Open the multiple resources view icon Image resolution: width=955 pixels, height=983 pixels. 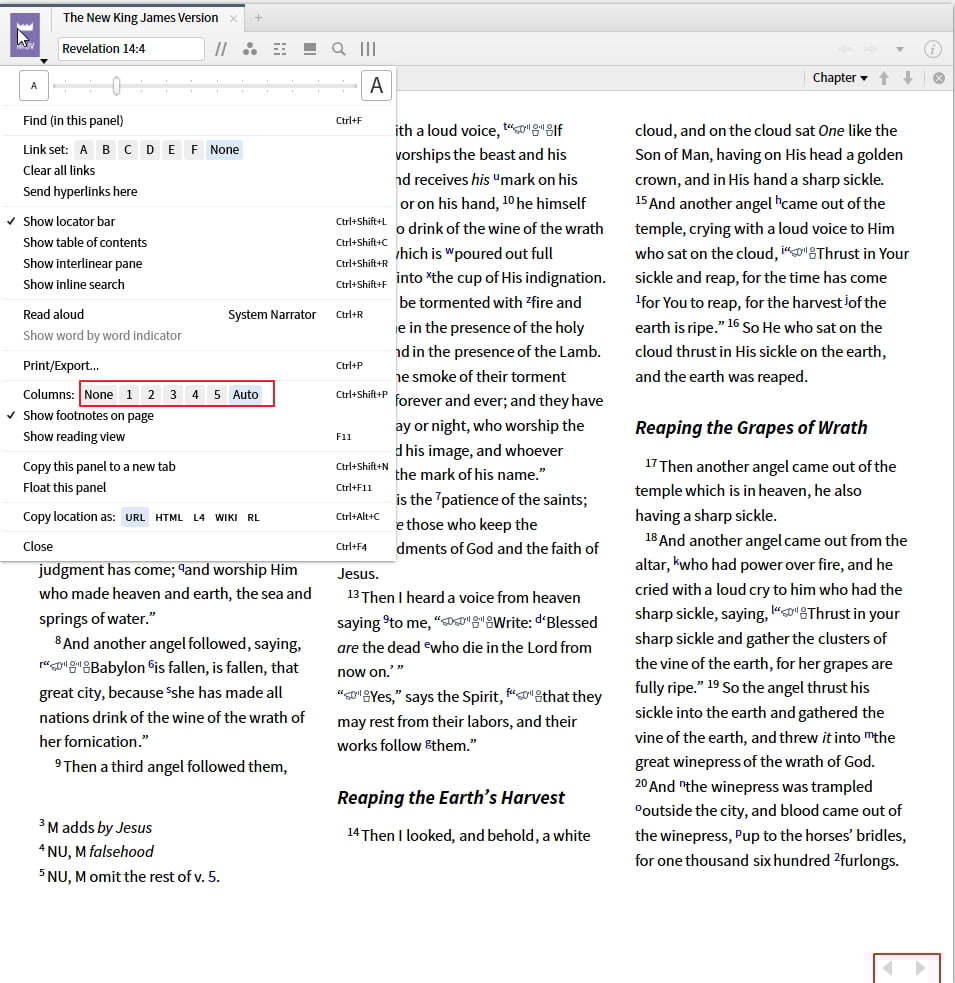pos(280,49)
